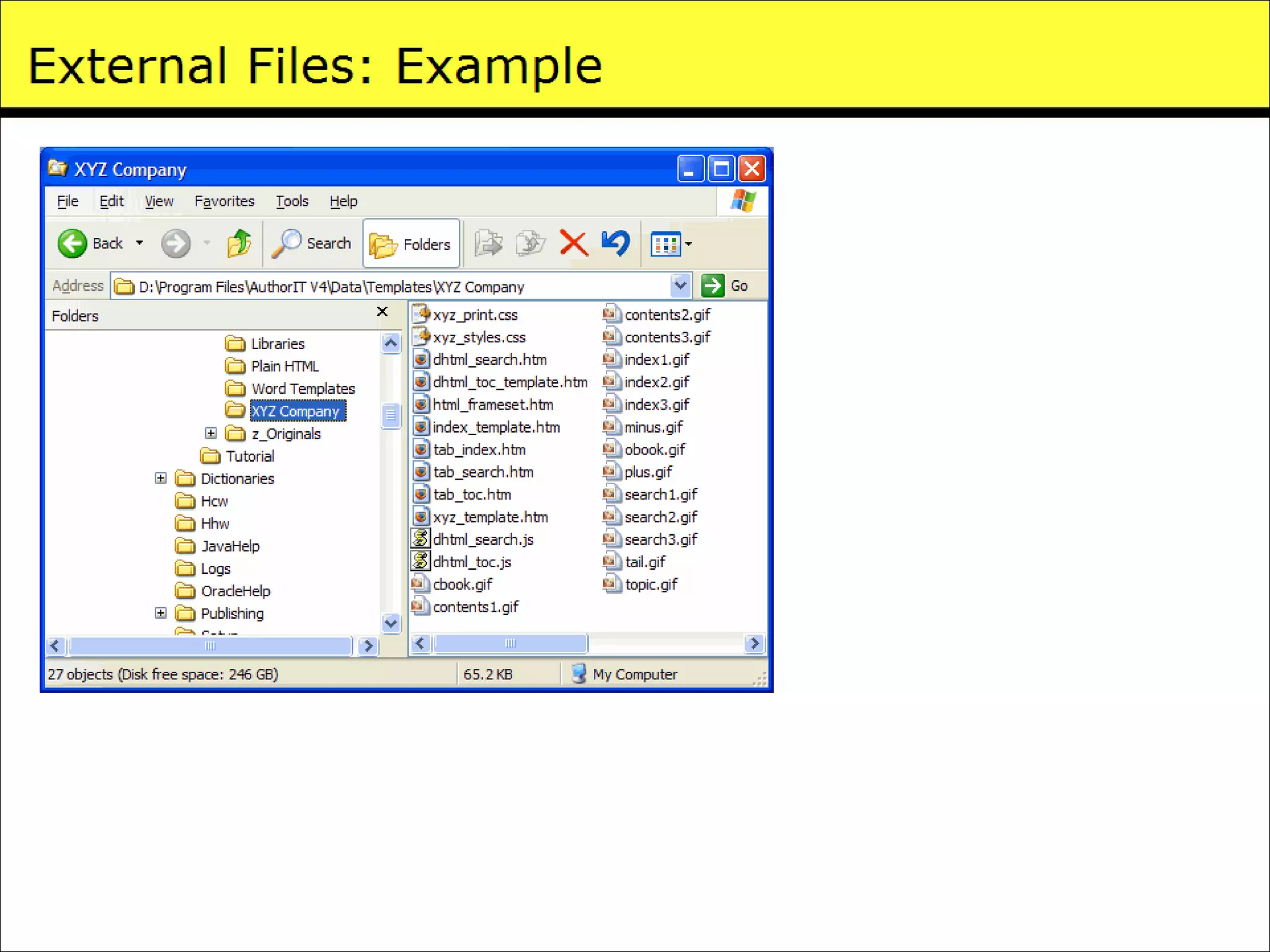Viewport: 1270px width, 952px height.
Task: Select the dhtml_search.js script file
Action: tap(482, 539)
